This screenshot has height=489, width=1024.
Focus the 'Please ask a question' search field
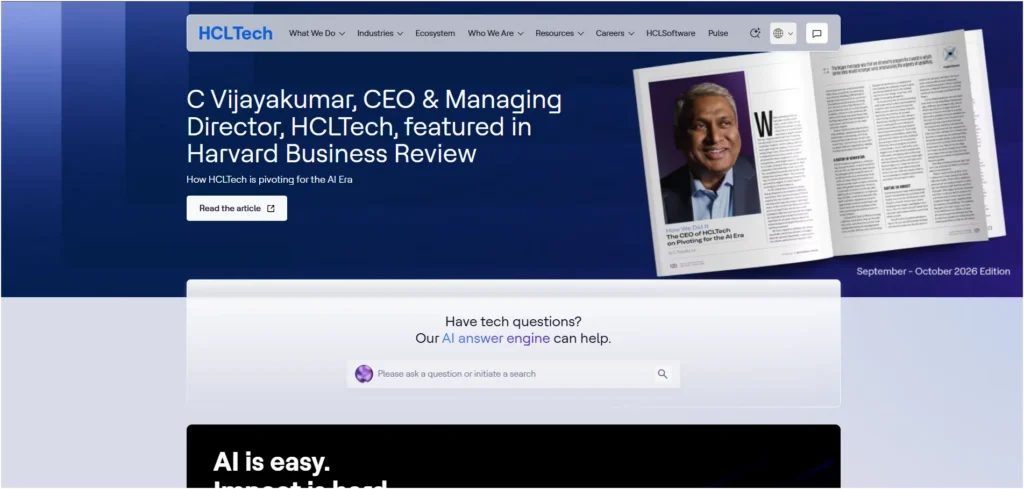513,374
